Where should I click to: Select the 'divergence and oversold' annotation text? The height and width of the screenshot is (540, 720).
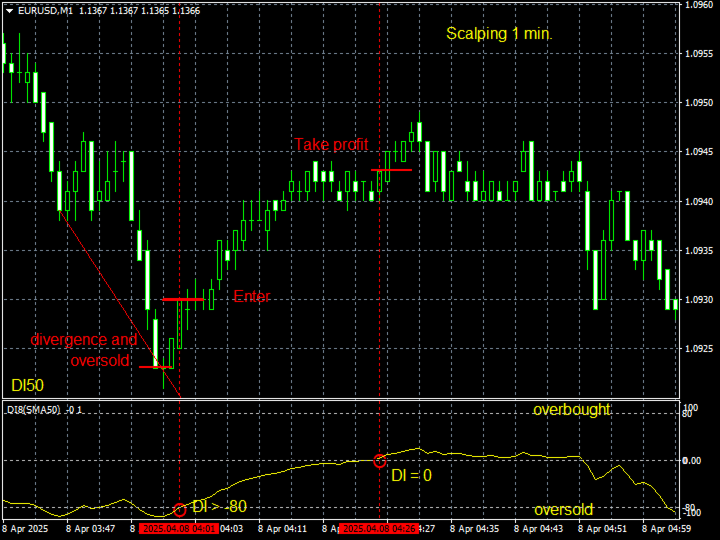click(x=84, y=350)
